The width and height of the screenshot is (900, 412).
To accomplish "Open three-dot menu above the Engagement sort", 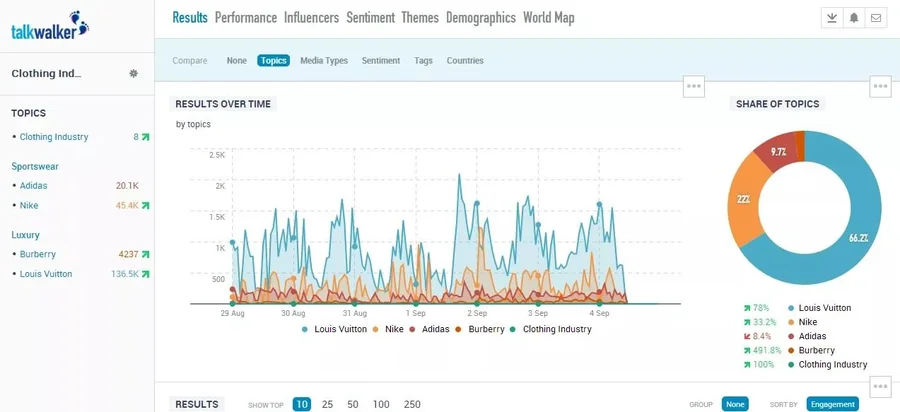I will coord(880,386).
